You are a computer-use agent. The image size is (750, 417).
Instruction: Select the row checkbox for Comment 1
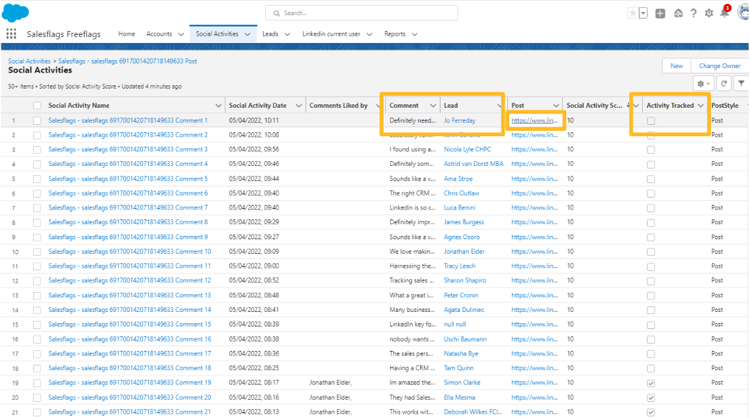click(x=37, y=121)
